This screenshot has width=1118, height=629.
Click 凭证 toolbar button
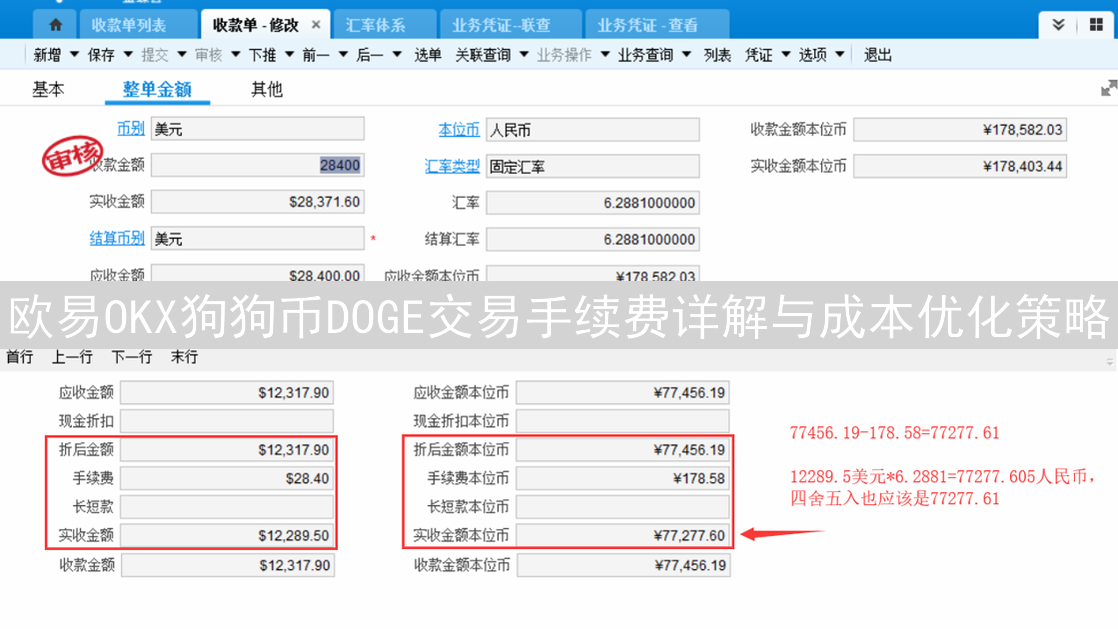pyautogui.click(x=759, y=55)
